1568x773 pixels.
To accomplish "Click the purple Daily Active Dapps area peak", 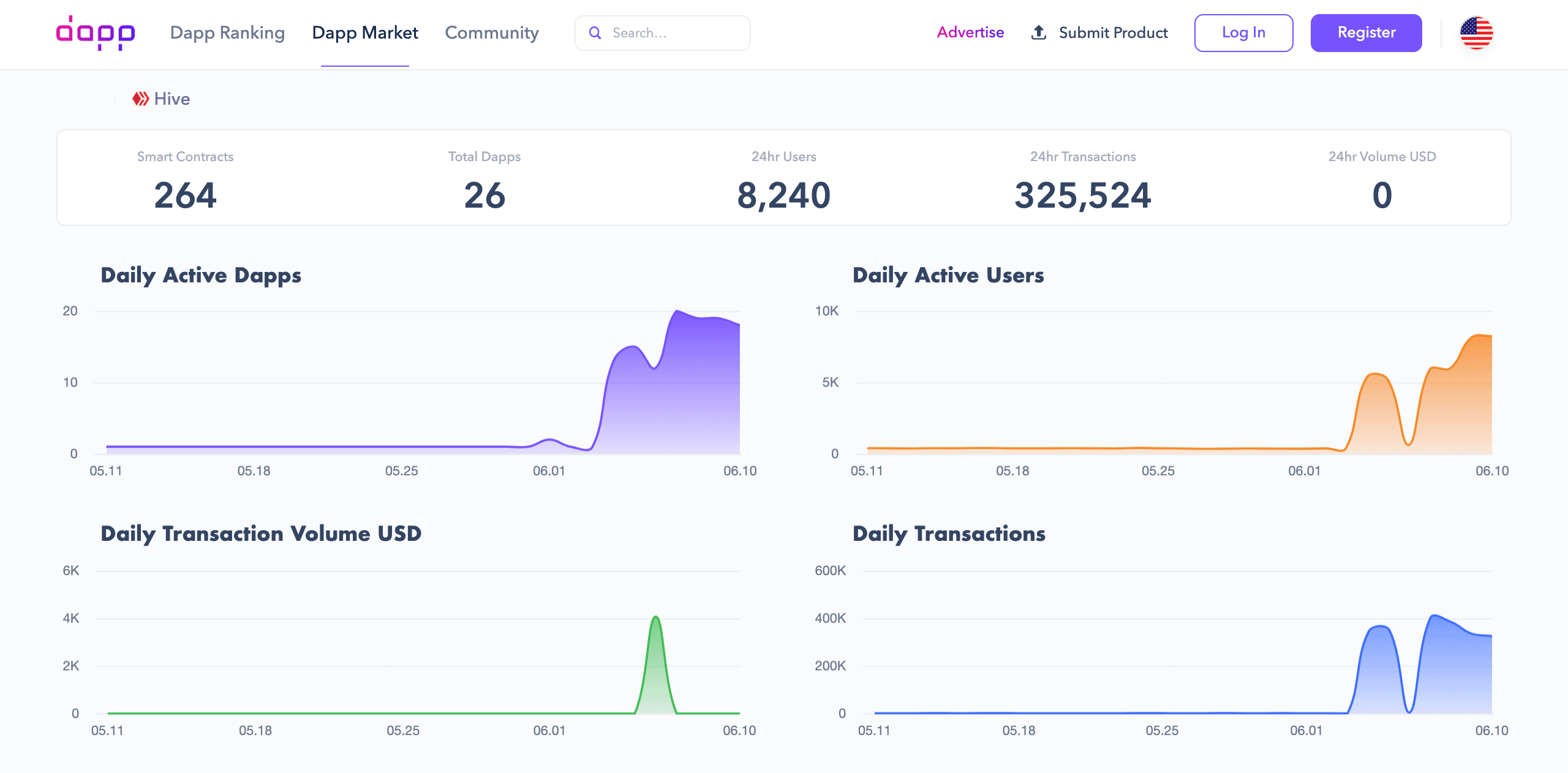I will 677,312.
